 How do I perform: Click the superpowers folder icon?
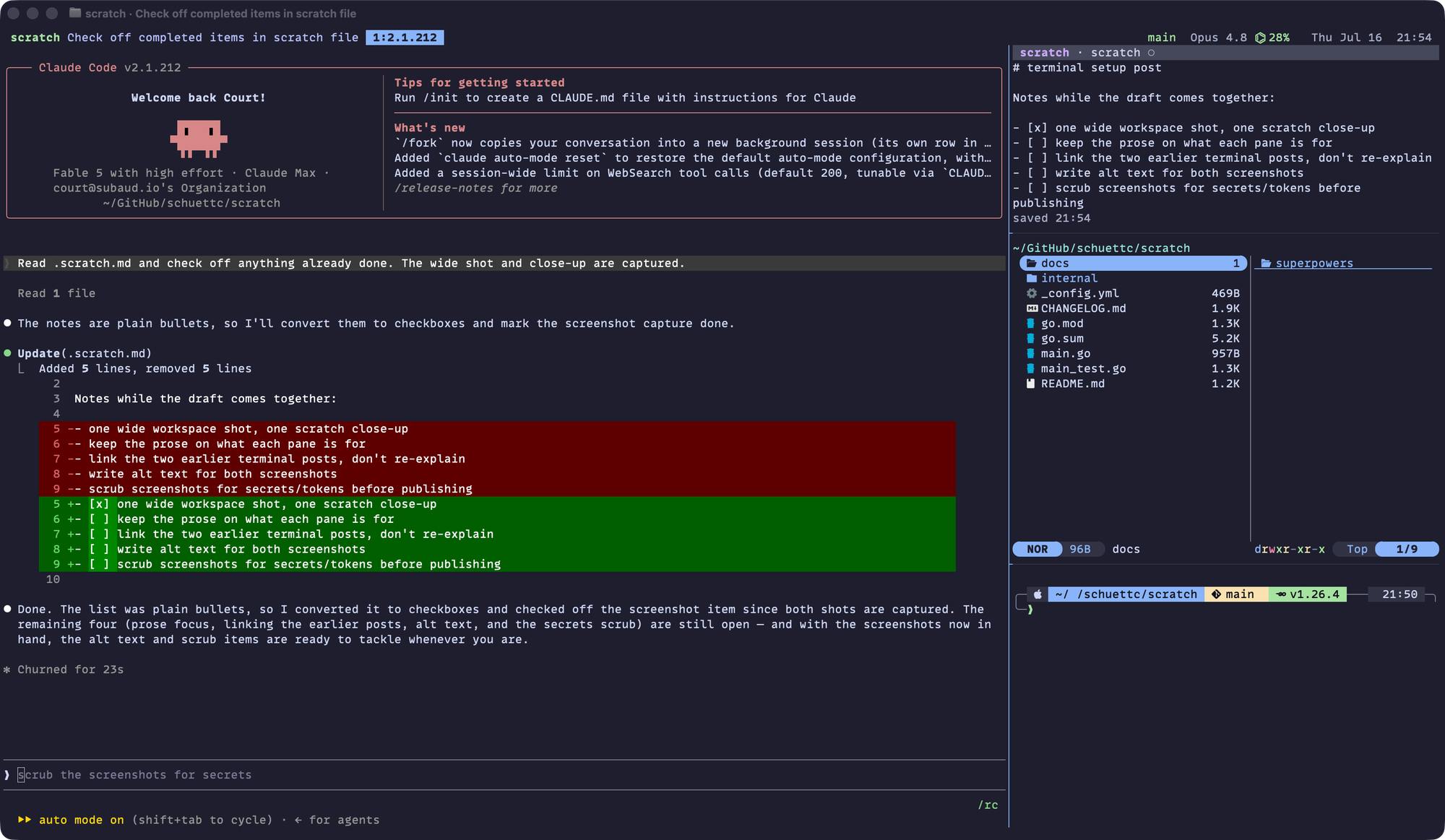pos(1266,263)
